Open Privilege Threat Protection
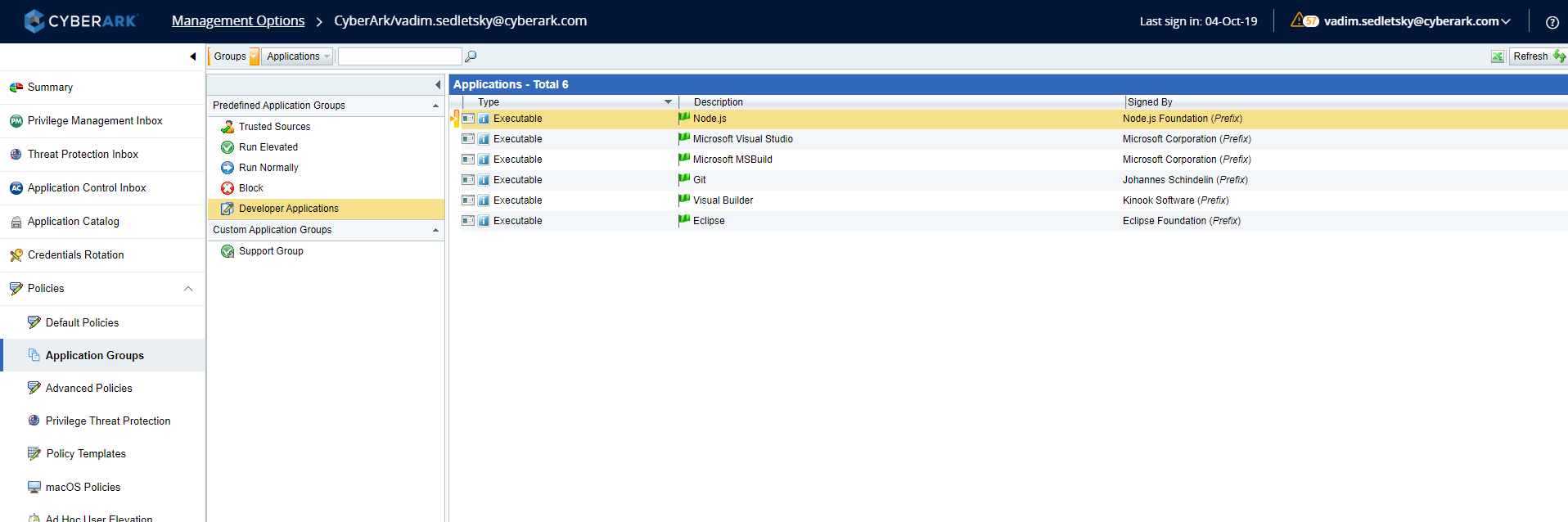The image size is (1568, 522). pos(108,421)
